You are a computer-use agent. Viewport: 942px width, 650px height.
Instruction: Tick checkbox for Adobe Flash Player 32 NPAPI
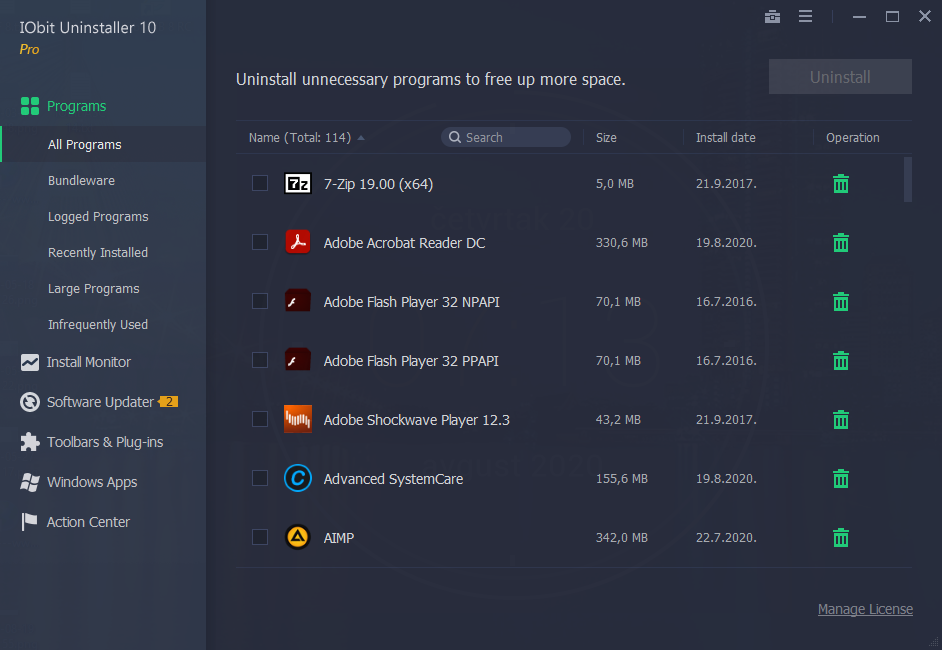(x=260, y=301)
